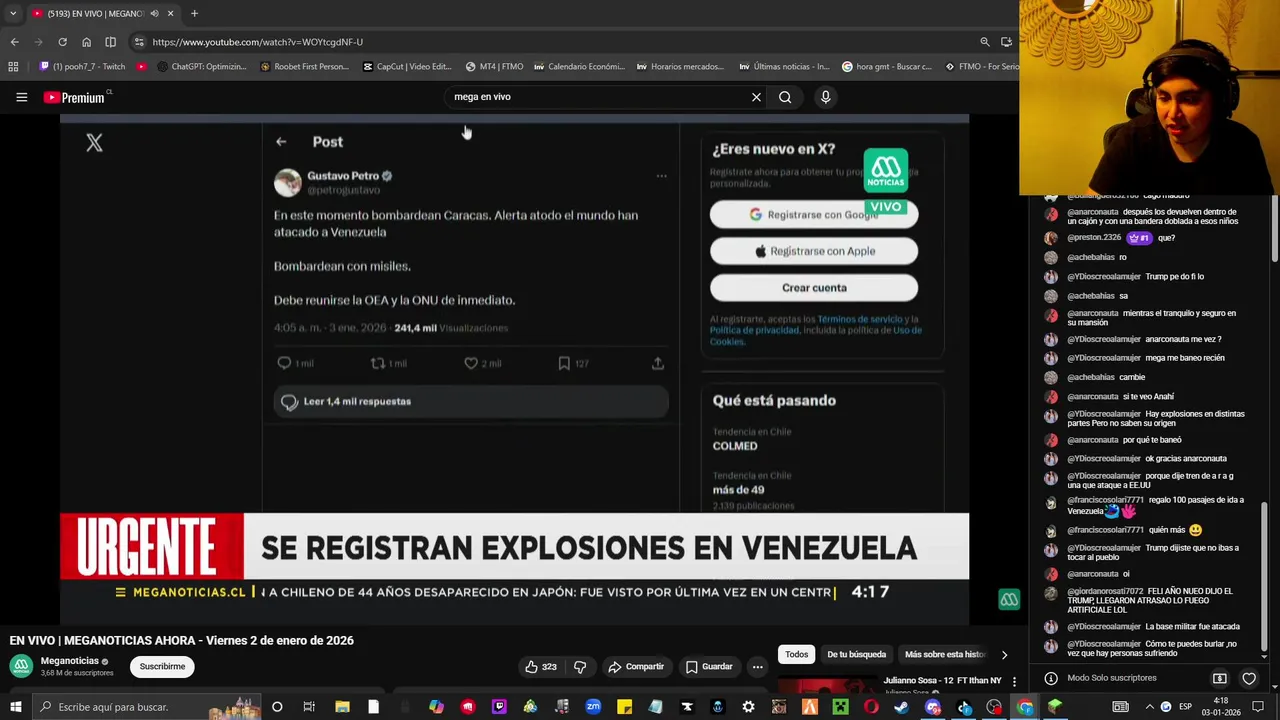The image size is (1280, 720).
Task: Like the video with thumbs up (323)
Action: [541, 666]
